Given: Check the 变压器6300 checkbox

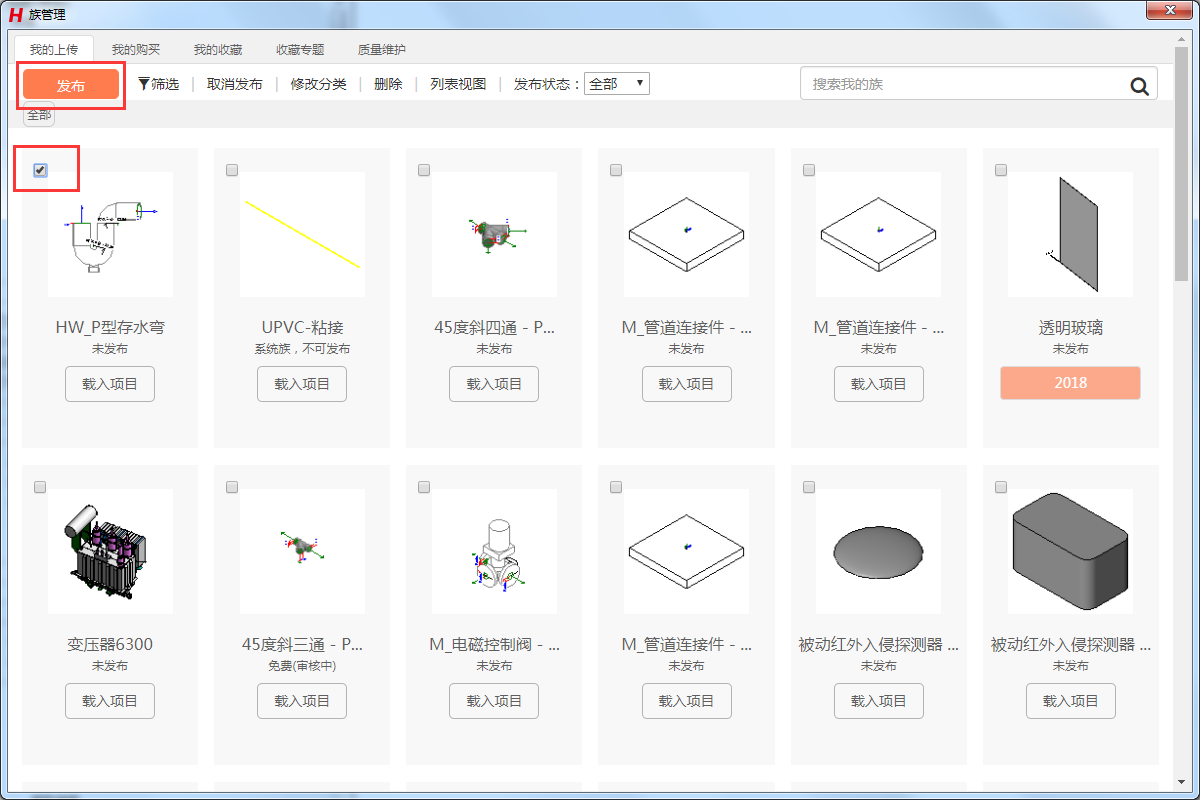Looking at the screenshot, I should coord(40,487).
